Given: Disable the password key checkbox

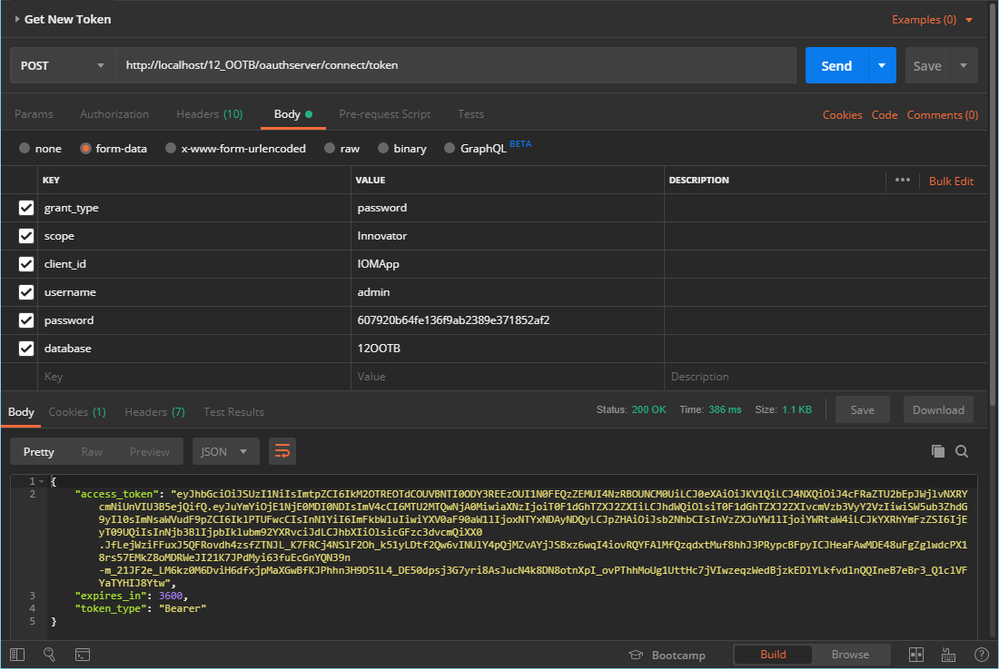Looking at the screenshot, I should pyautogui.click(x=26, y=320).
